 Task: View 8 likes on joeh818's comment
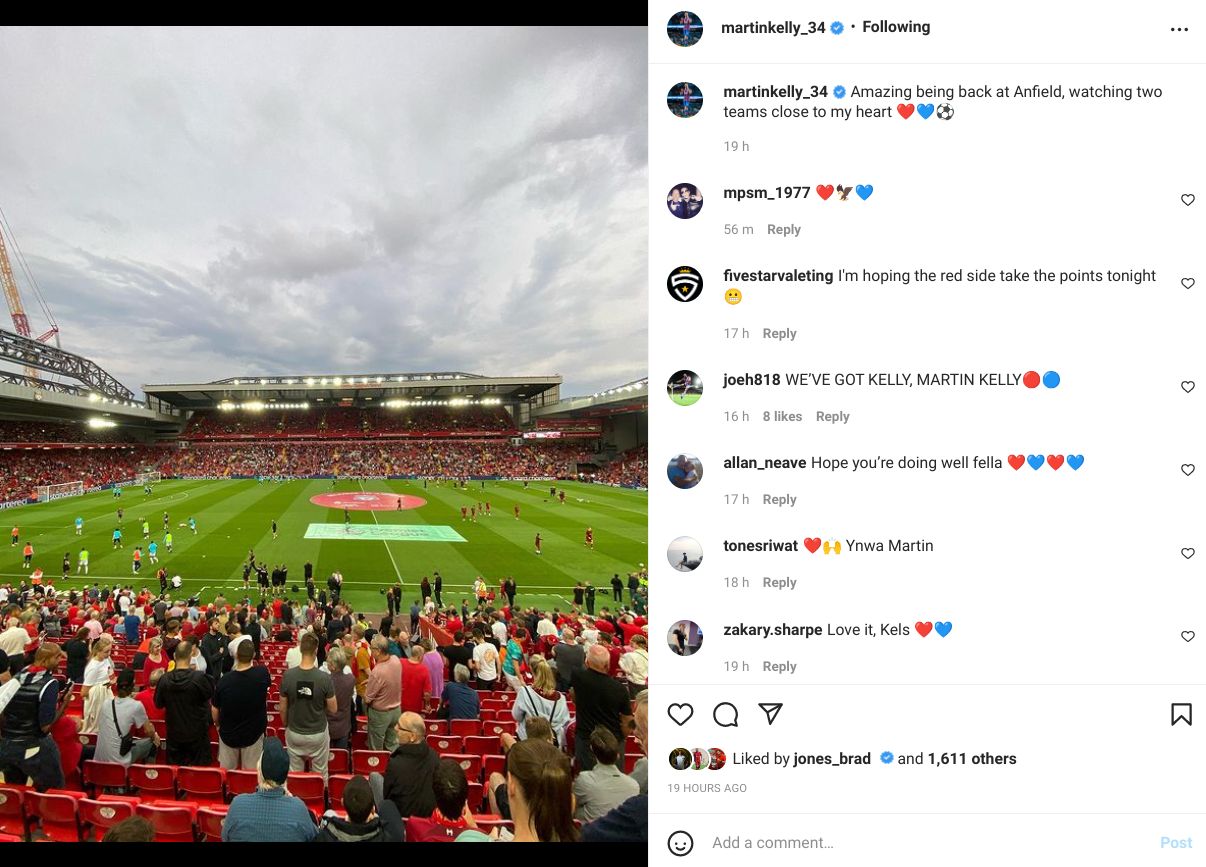[782, 416]
